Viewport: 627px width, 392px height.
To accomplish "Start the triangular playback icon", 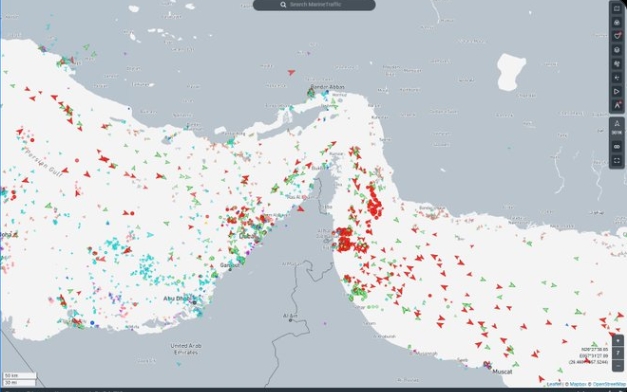I will 617,92.
